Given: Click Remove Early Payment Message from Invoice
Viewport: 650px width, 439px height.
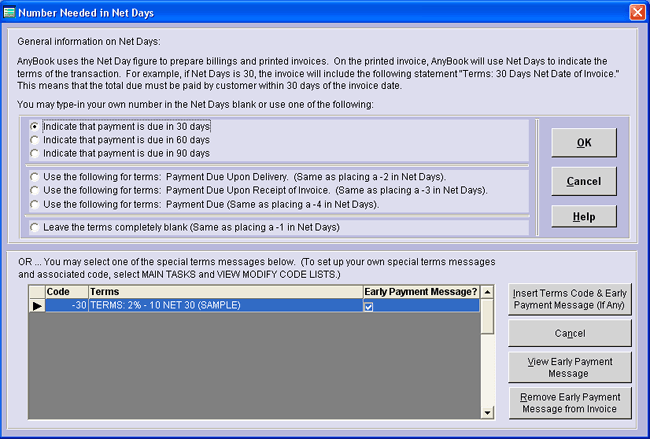Looking at the screenshot, I should pyautogui.click(x=569, y=402).
